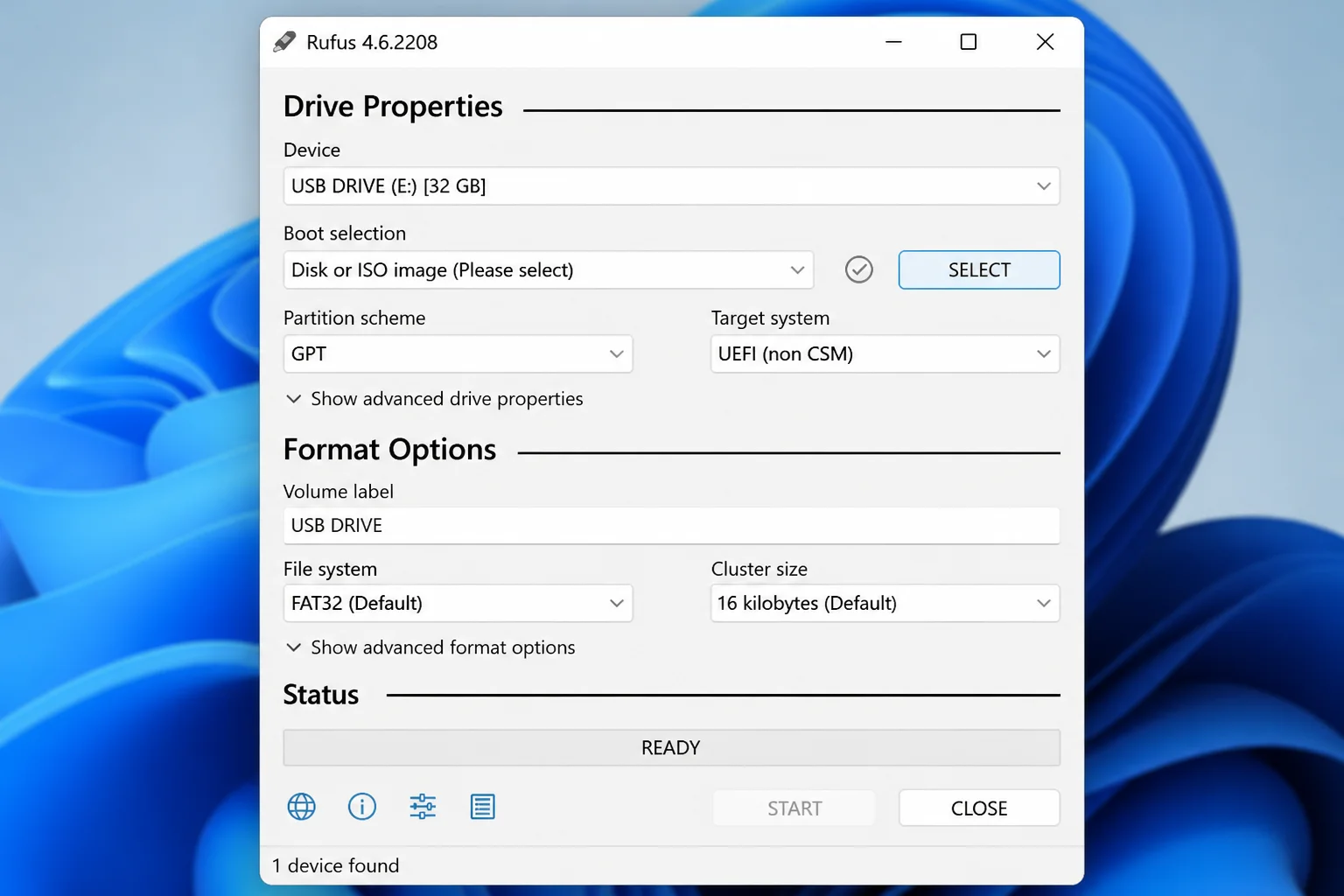Image resolution: width=1344 pixels, height=896 pixels.
Task: Close the Rufus window with X
Action: pyautogui.click(x=1045, y=42)
